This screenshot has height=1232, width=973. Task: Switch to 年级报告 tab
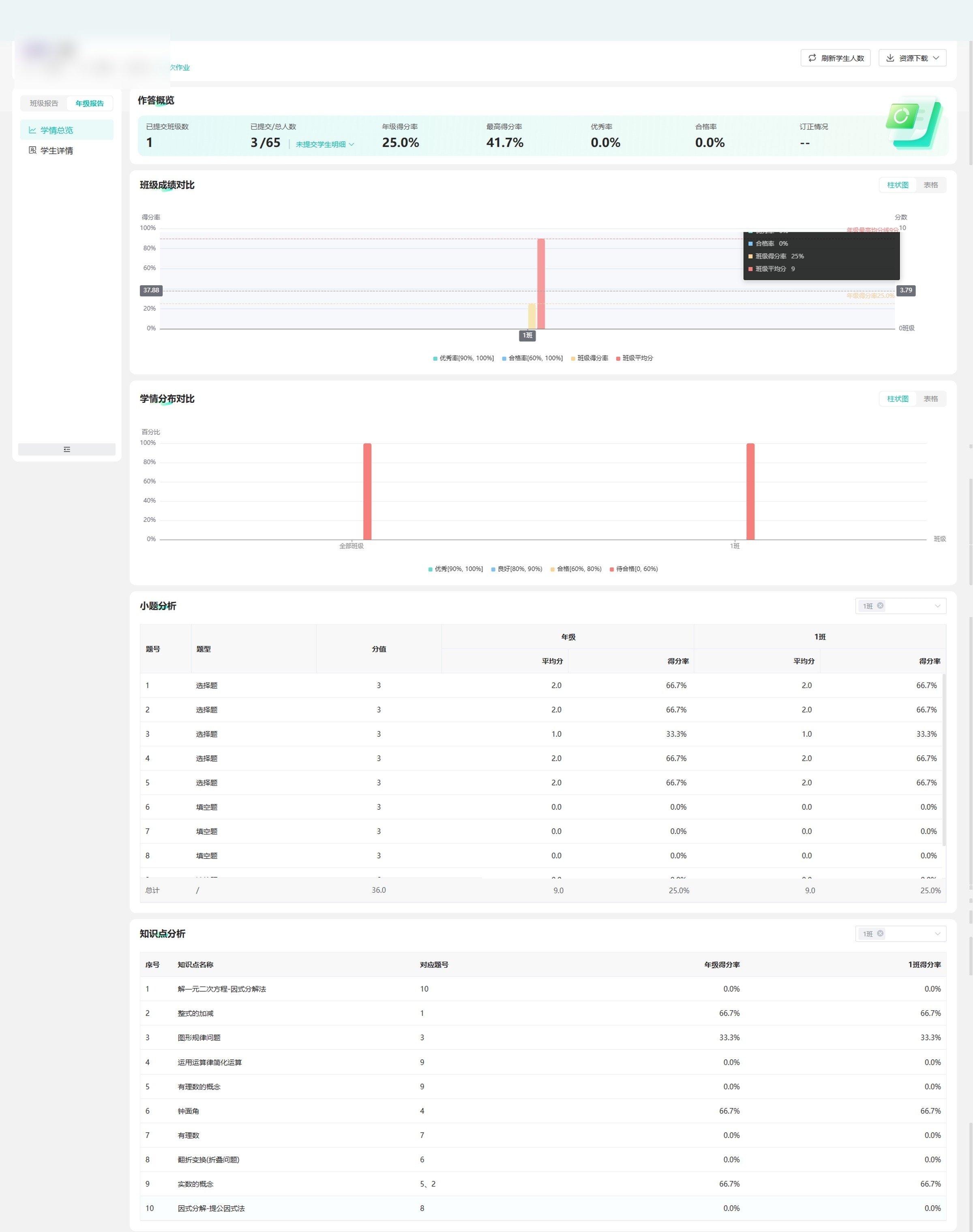(90, 103)
